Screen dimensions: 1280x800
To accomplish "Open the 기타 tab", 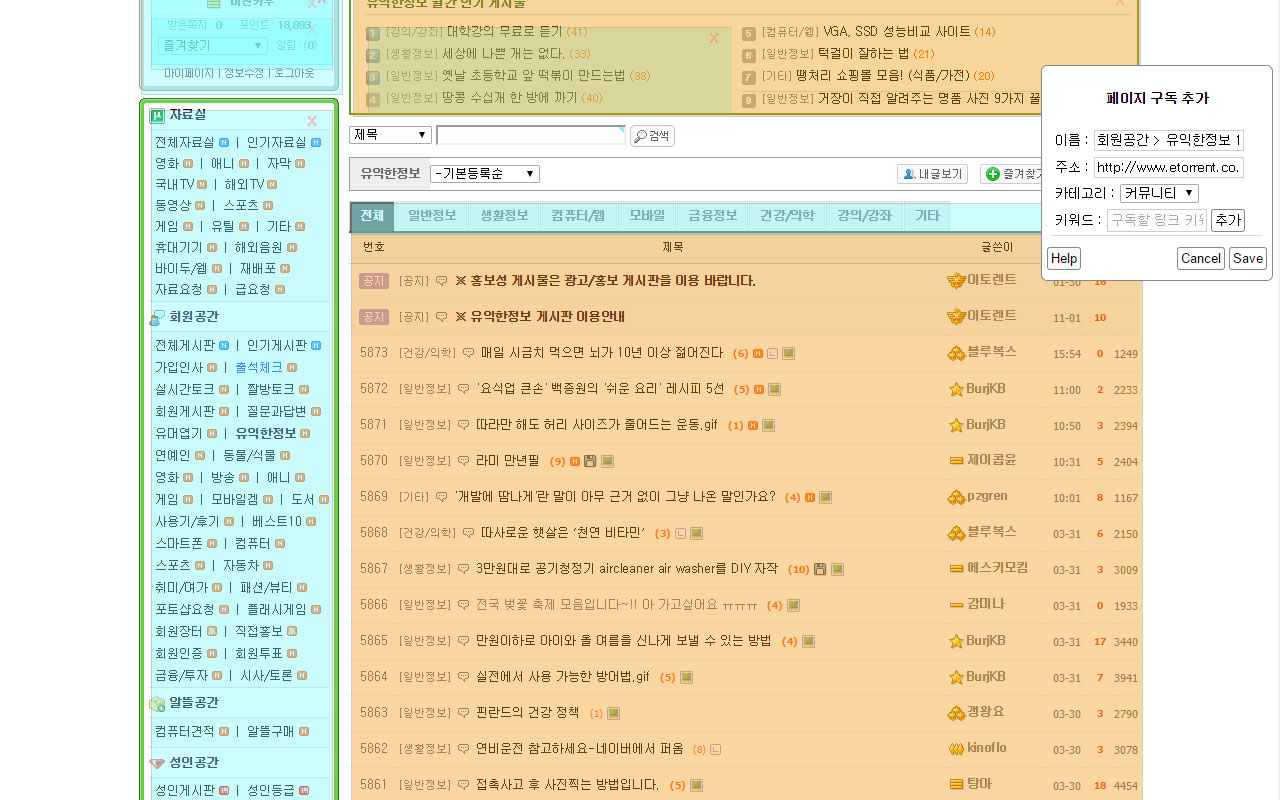I will click(927, 216).
